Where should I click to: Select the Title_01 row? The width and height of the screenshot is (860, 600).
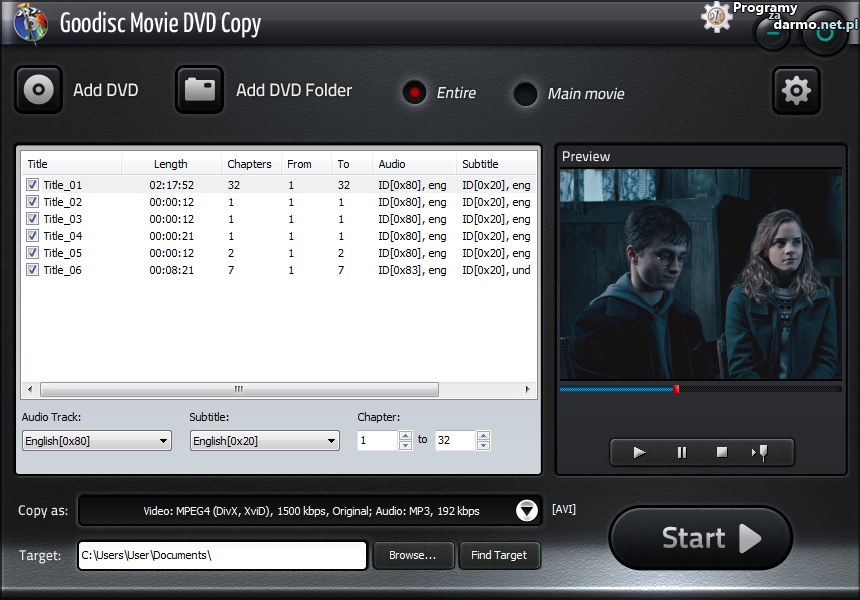279,185
